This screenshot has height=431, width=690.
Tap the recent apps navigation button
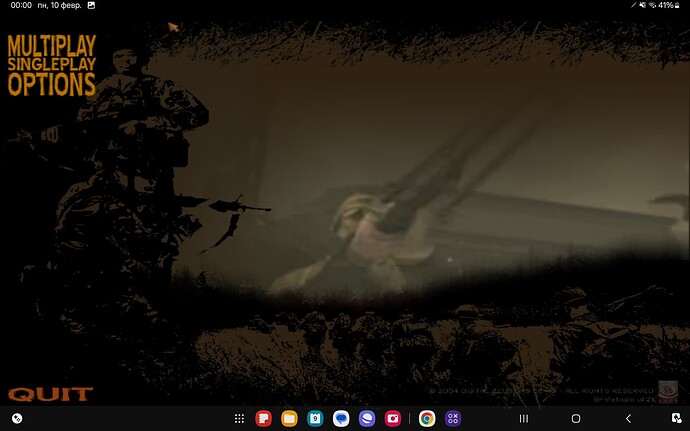tap(523, 418)
